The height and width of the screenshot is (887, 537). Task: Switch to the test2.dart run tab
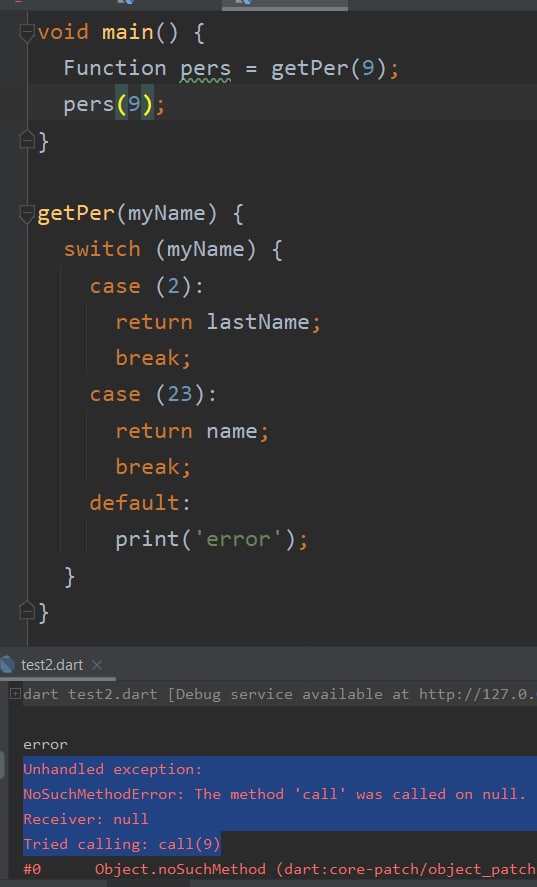coord(51,665)
